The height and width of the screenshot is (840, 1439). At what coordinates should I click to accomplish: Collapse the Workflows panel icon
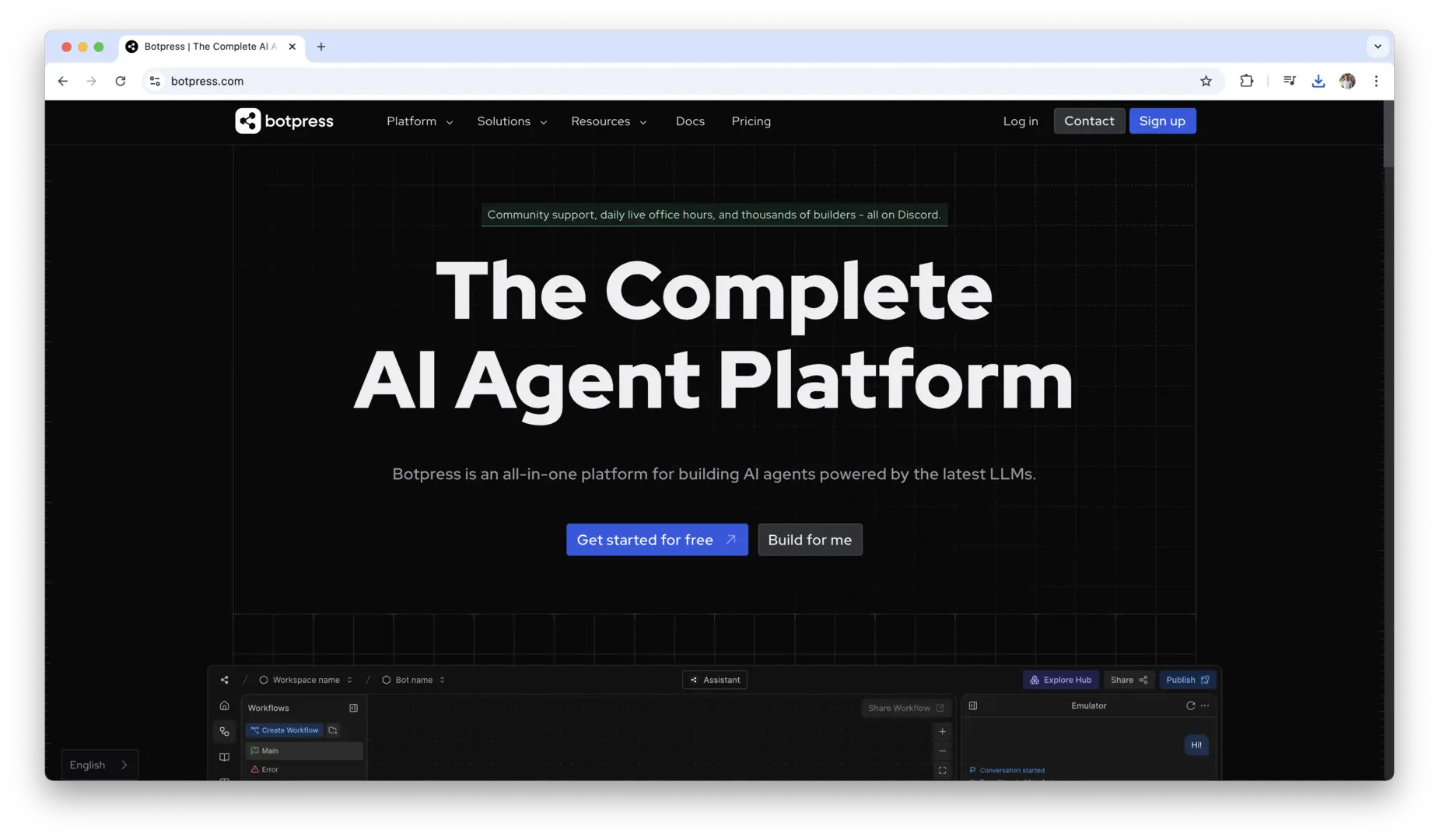353,708
